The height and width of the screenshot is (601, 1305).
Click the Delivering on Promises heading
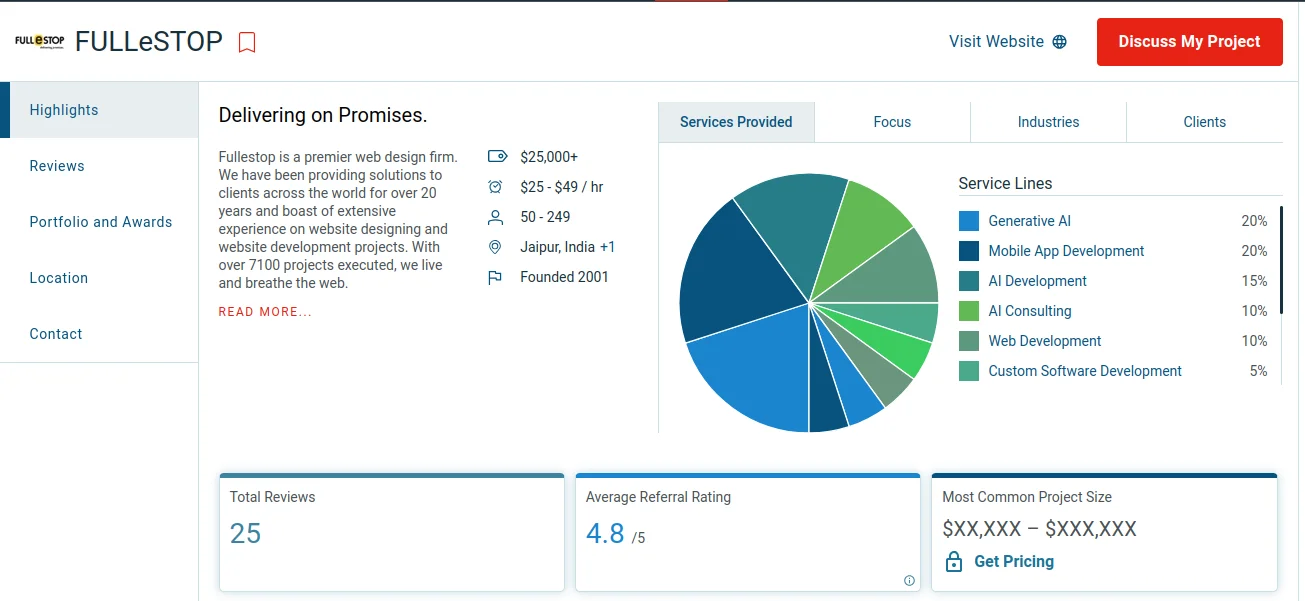coord(323,115)
